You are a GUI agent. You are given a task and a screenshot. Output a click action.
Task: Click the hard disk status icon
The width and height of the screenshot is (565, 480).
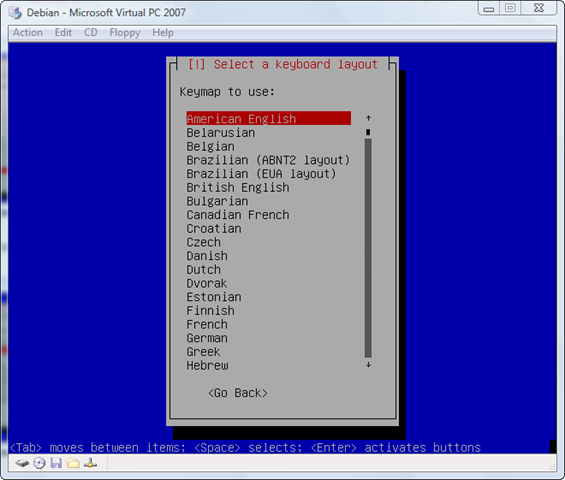pyautogui.click(x=22, y=463)
